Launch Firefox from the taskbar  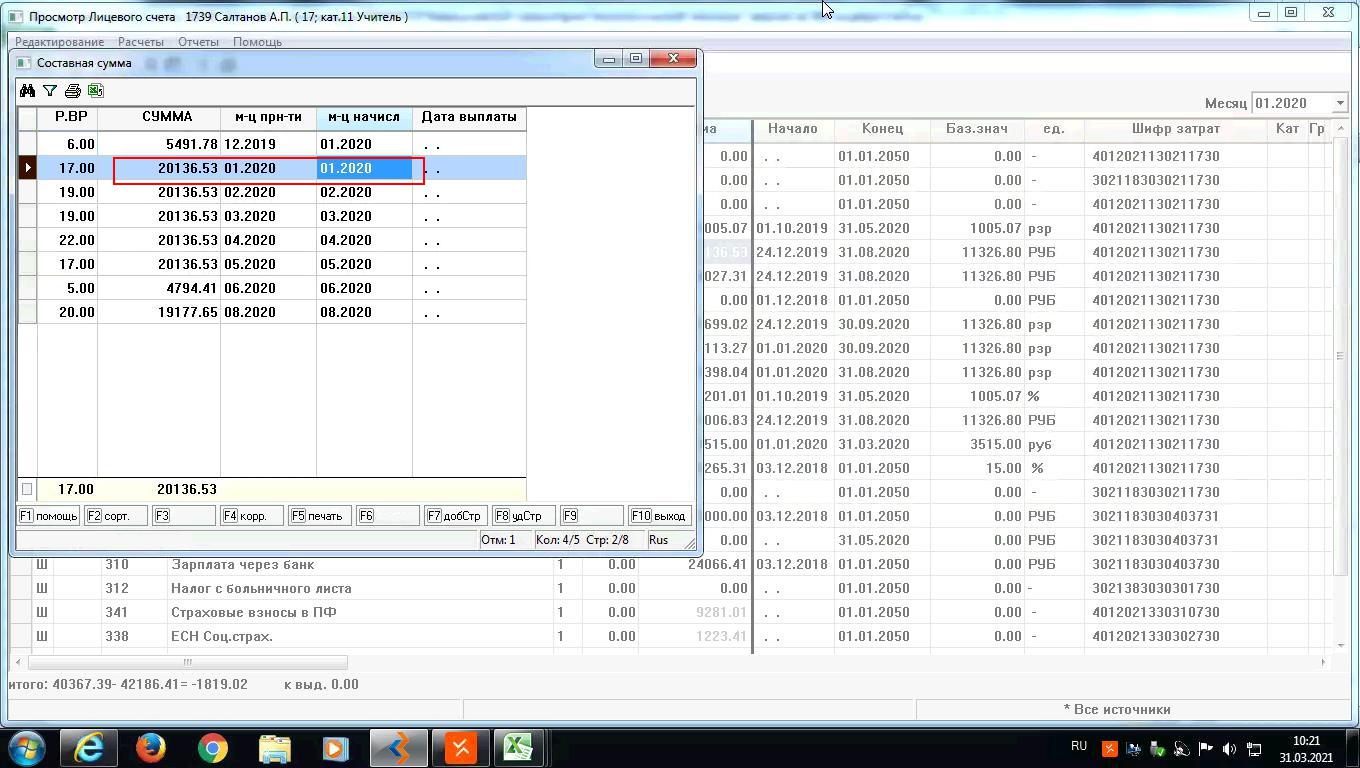click(151, 748)
